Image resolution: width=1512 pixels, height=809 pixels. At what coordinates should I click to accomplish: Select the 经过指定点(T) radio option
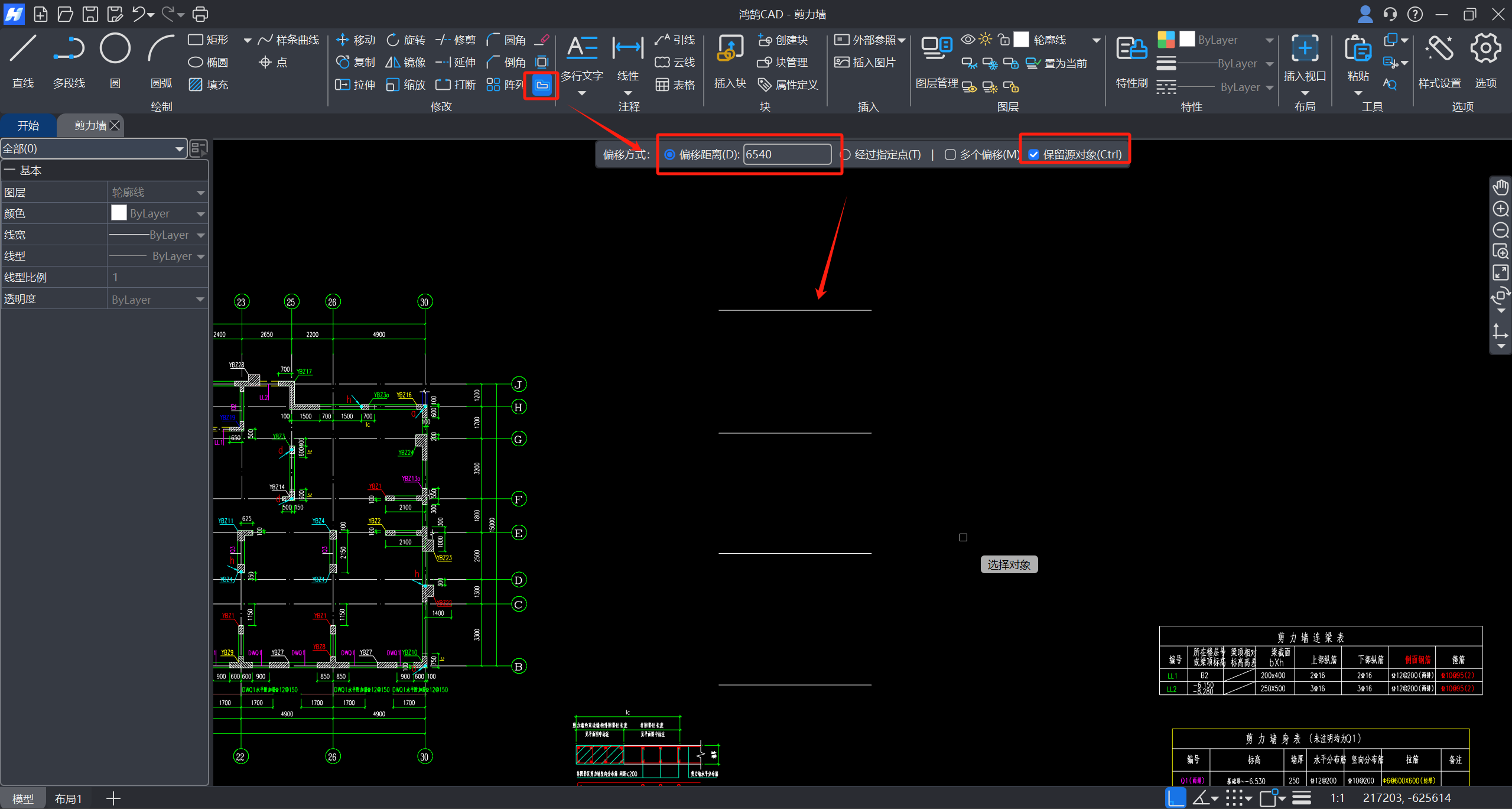846,155
